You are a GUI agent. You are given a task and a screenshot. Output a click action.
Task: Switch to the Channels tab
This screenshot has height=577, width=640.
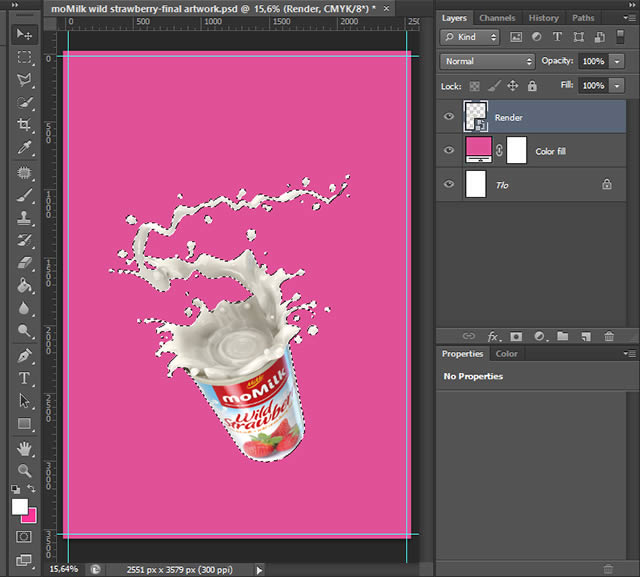click(x=497, y=18)
